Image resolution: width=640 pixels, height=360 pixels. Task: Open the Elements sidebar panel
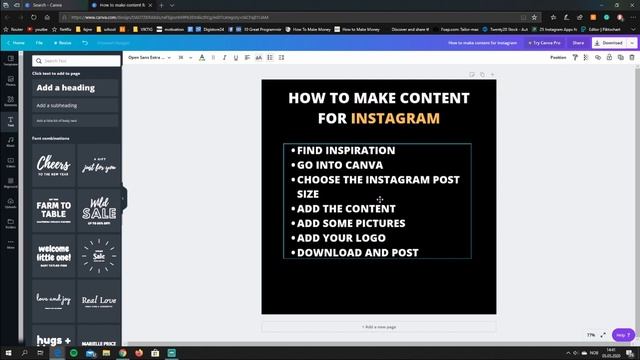tap(10, 101)
